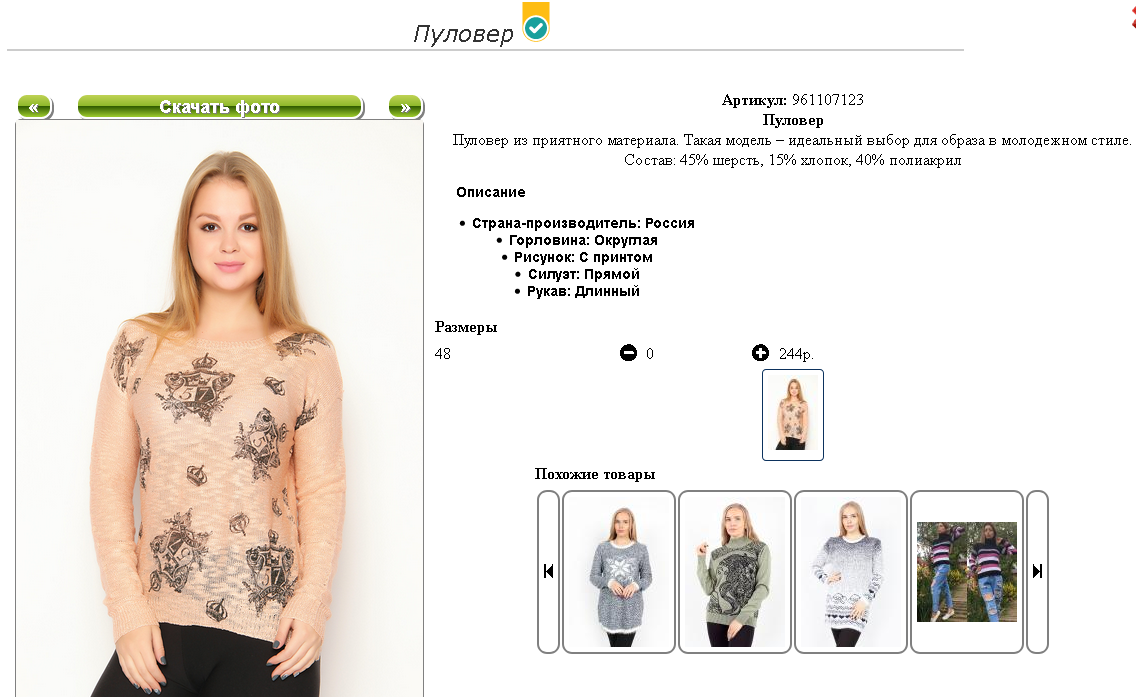Jump to last item in similar products carousel
This screenshot has height=697, width=1136.
1037,572
